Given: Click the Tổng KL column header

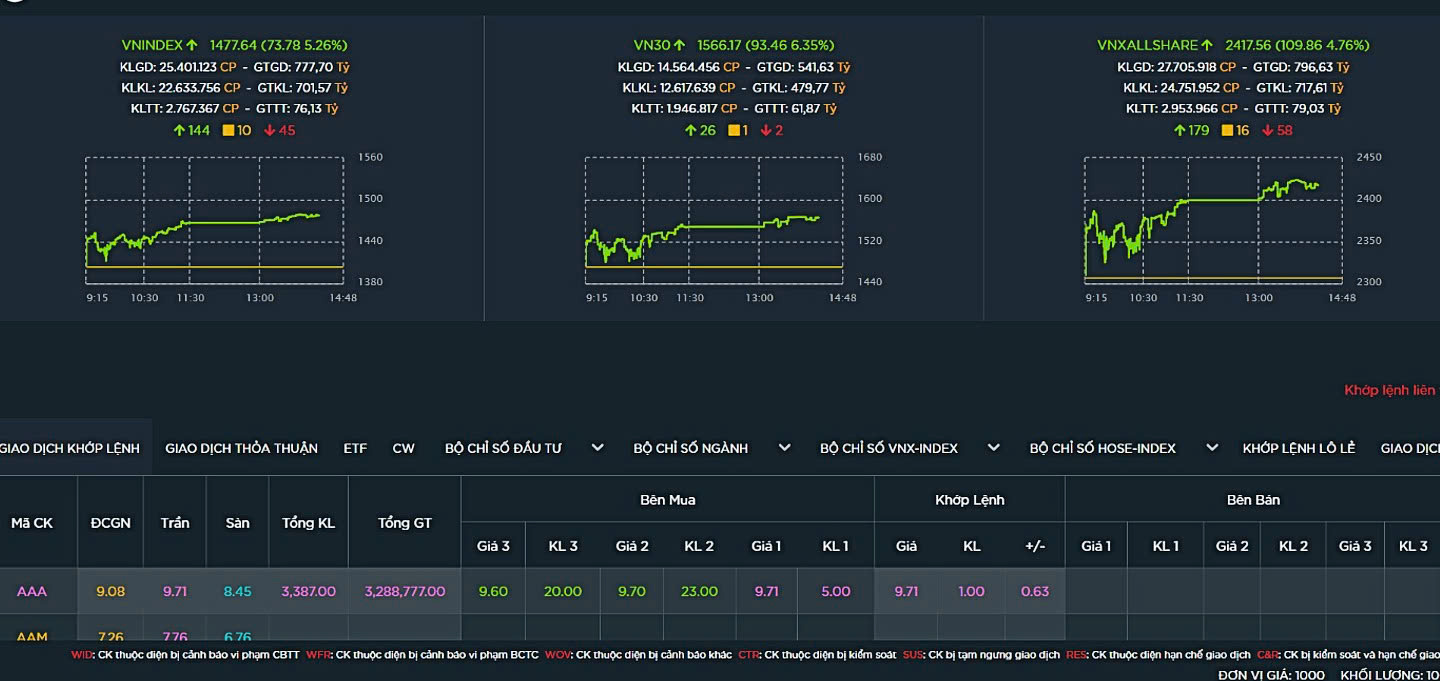Looking at the screenshot, I should coord(308,523).
